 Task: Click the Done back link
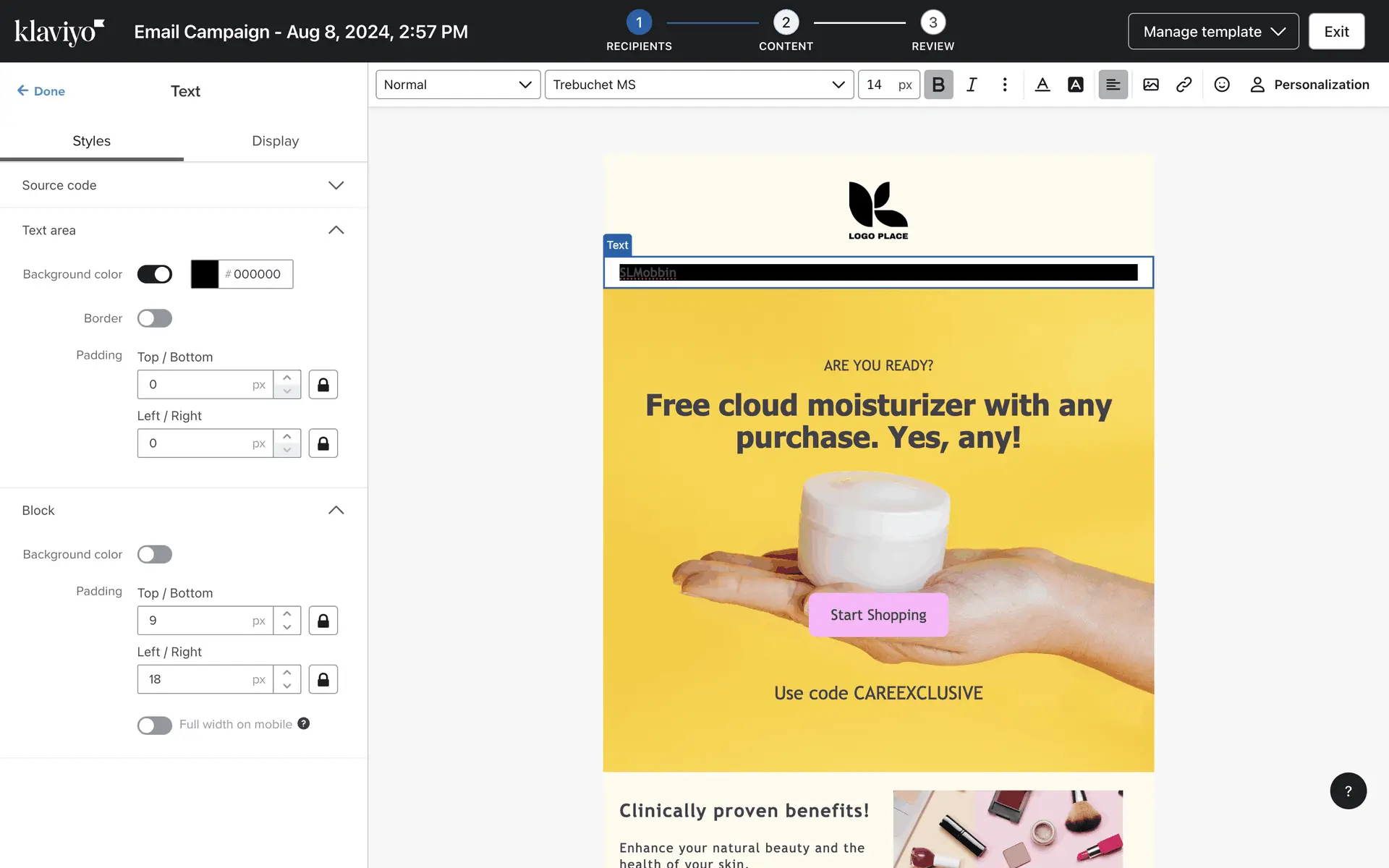41,91
